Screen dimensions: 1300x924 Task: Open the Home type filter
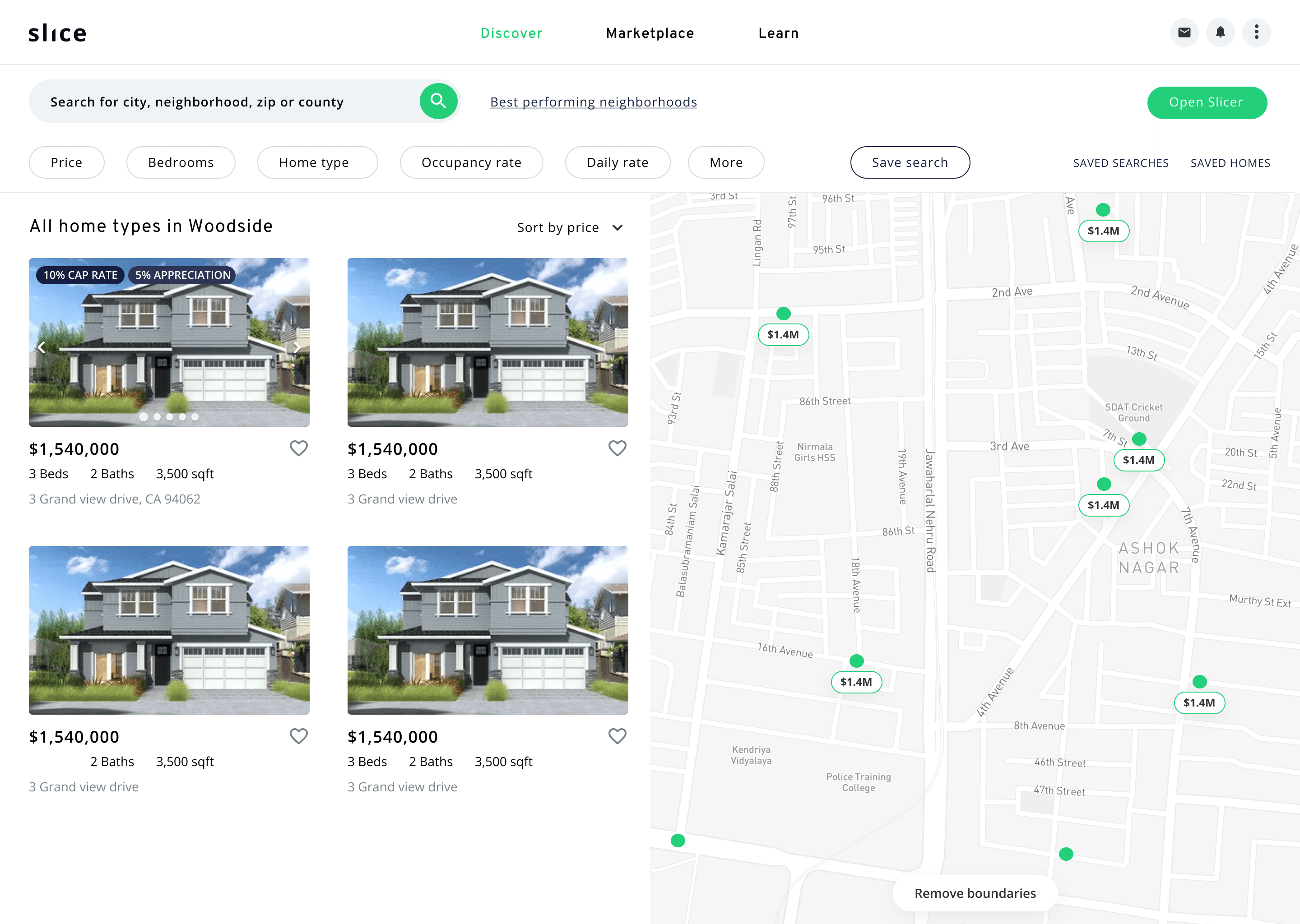[317, 163]
